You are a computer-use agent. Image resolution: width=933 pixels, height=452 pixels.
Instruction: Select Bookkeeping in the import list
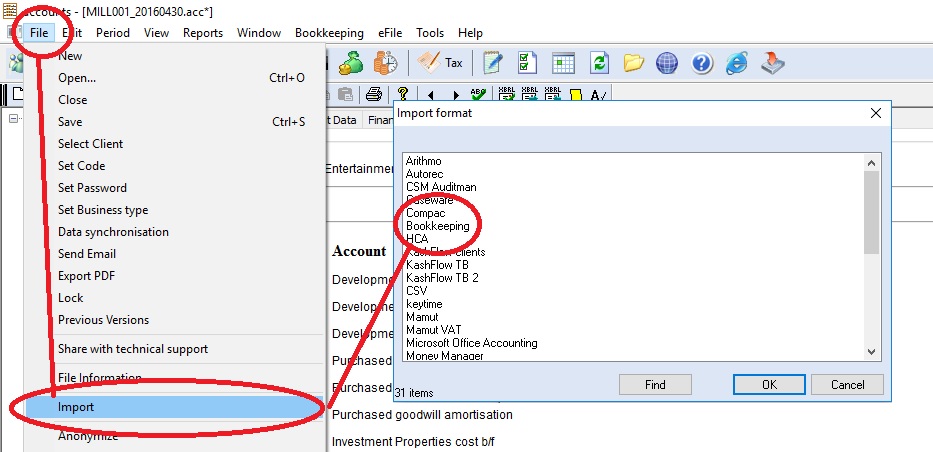(x=437, y=226)
